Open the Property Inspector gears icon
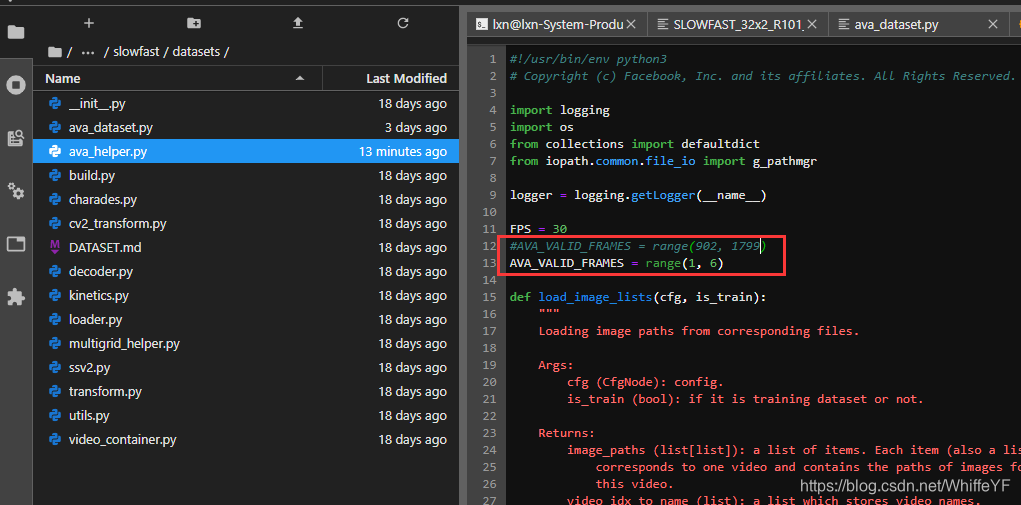 16,191
